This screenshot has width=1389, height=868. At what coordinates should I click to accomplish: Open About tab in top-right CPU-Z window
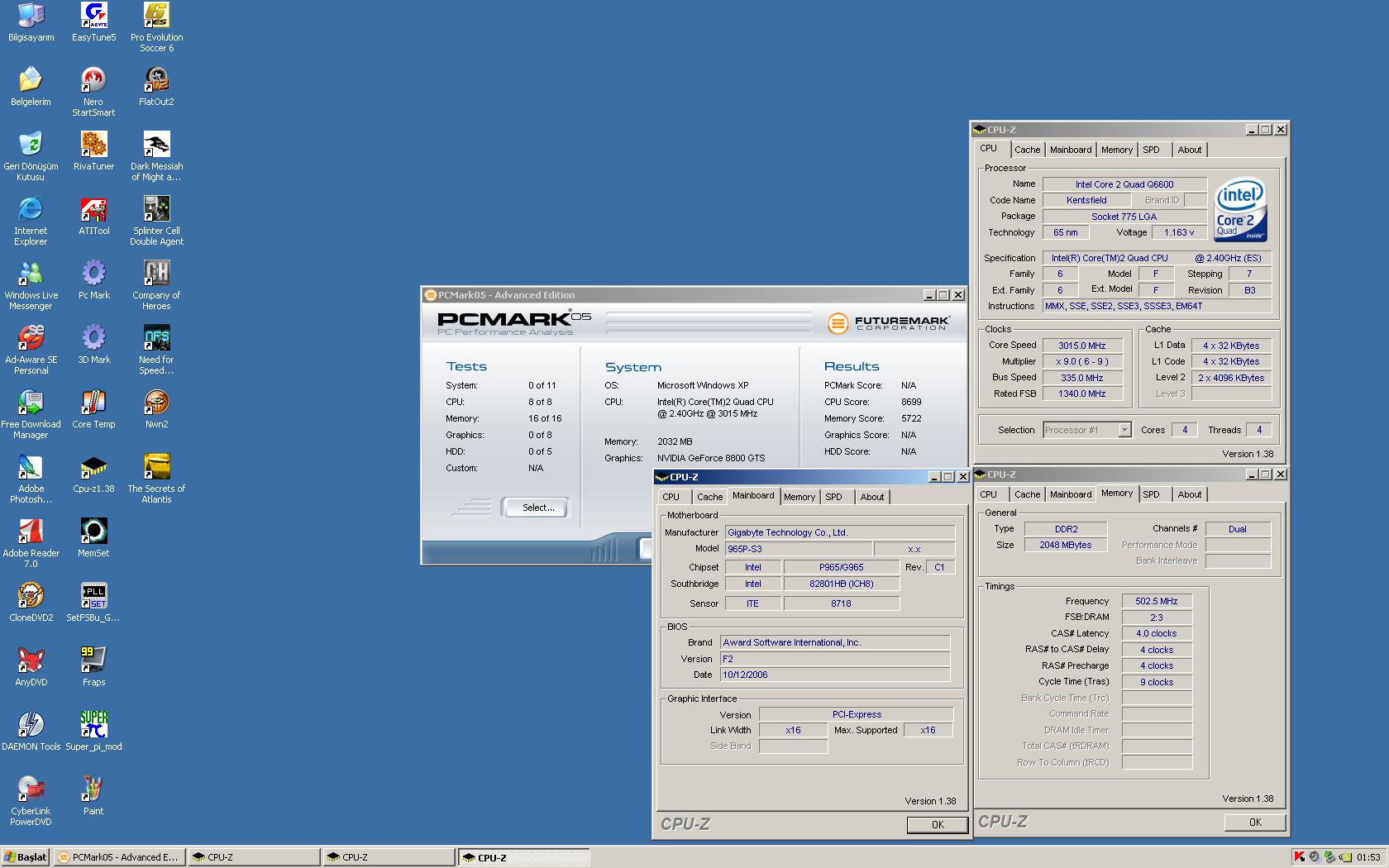coord(1189,150)
